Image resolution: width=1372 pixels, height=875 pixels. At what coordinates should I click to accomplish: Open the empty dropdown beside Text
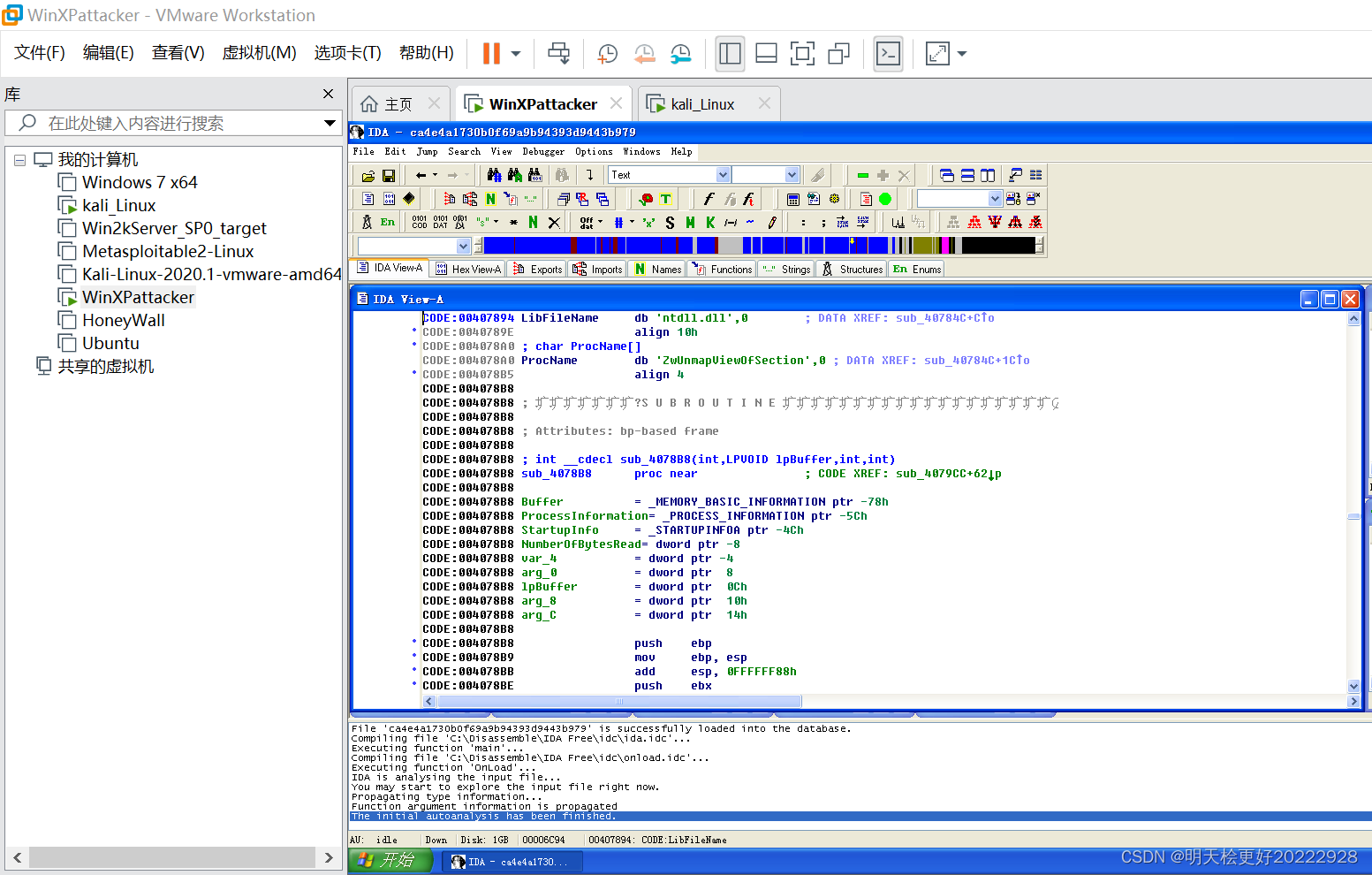coord(792,175)
